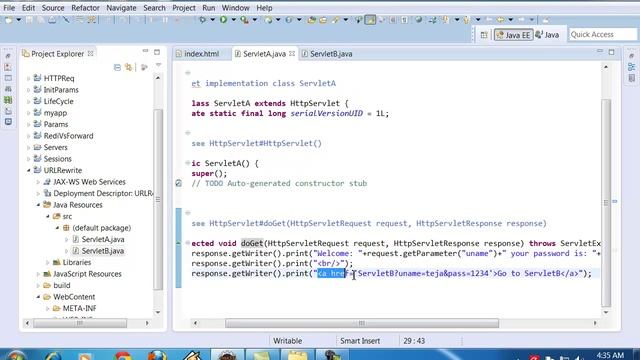Screen dimensions: 640x360
Task: Open the Search menu
Action: pos(154,8)
